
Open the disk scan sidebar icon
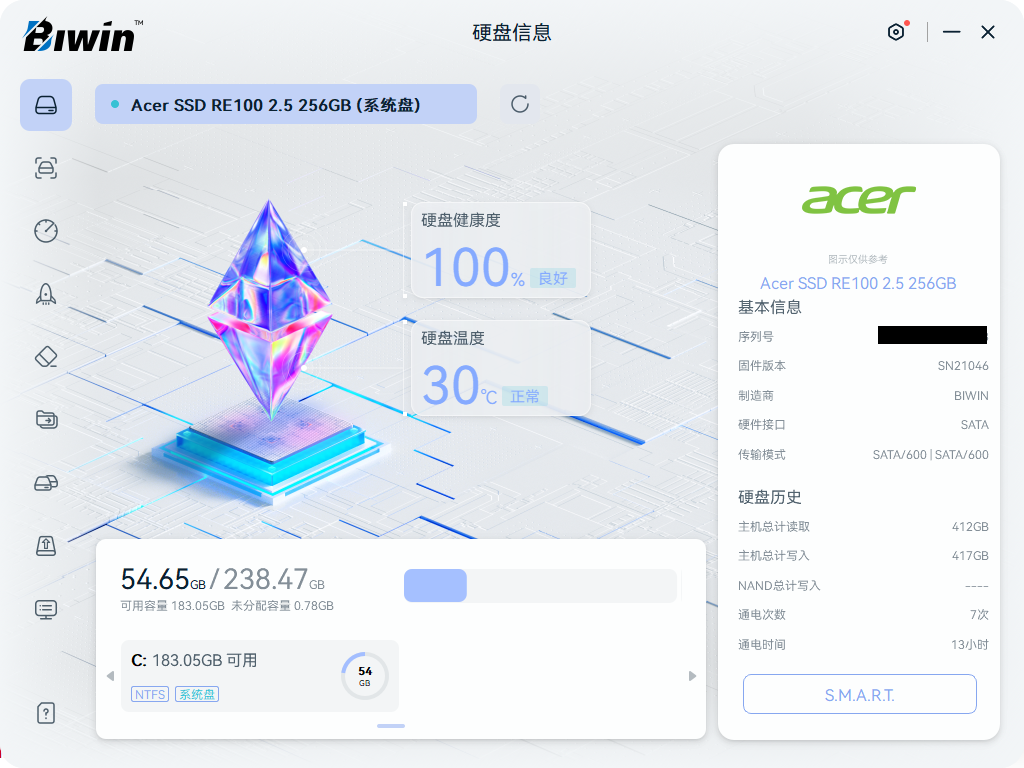point(46,168)
